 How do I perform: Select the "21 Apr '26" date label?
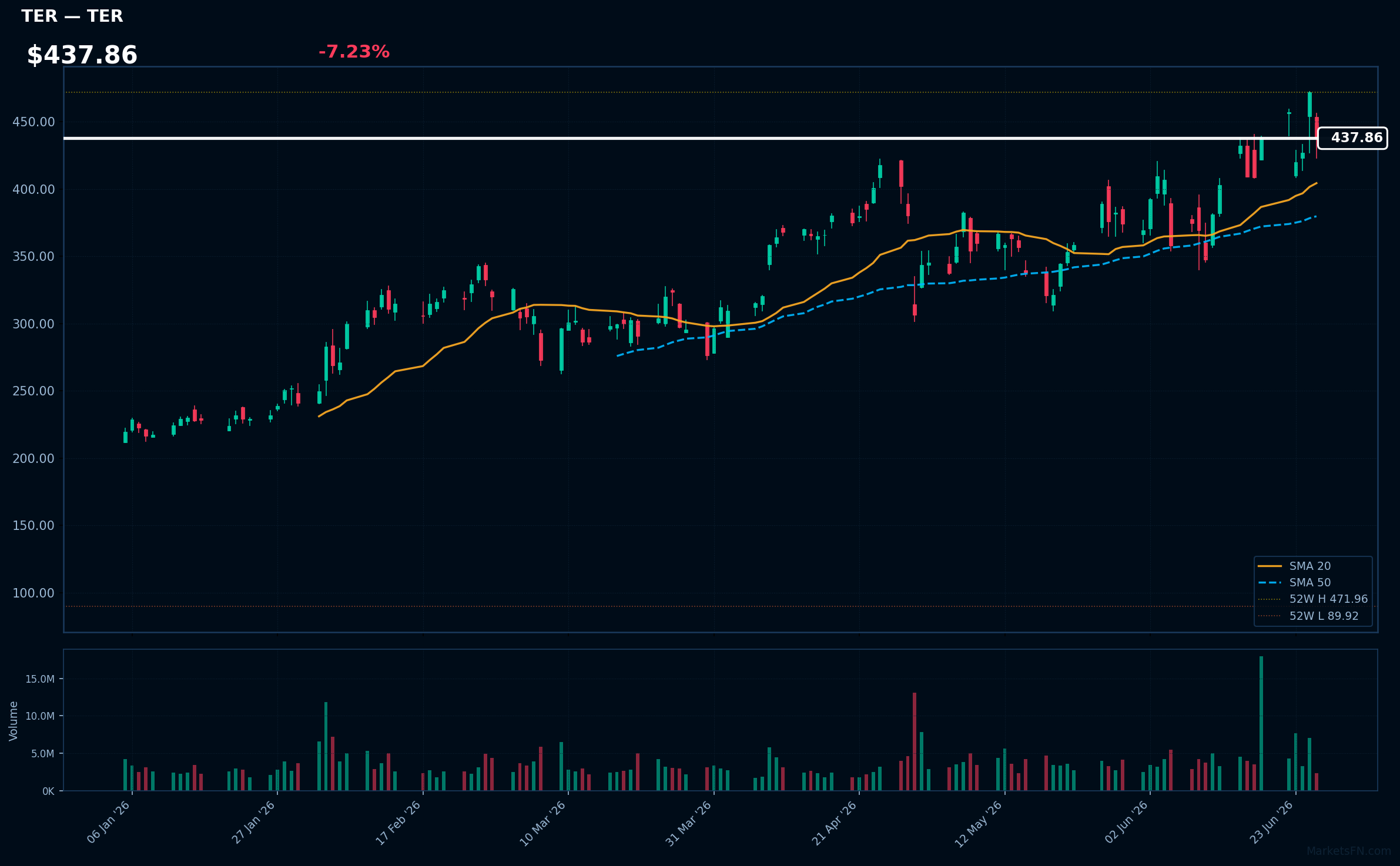tap(835, 823)
